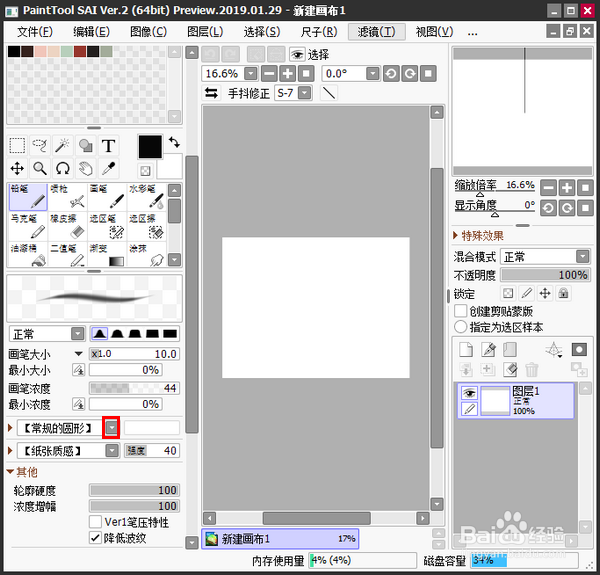Toggle lock all padlock icon
This screenshot has height=575, width=600.
click(563, 293)
